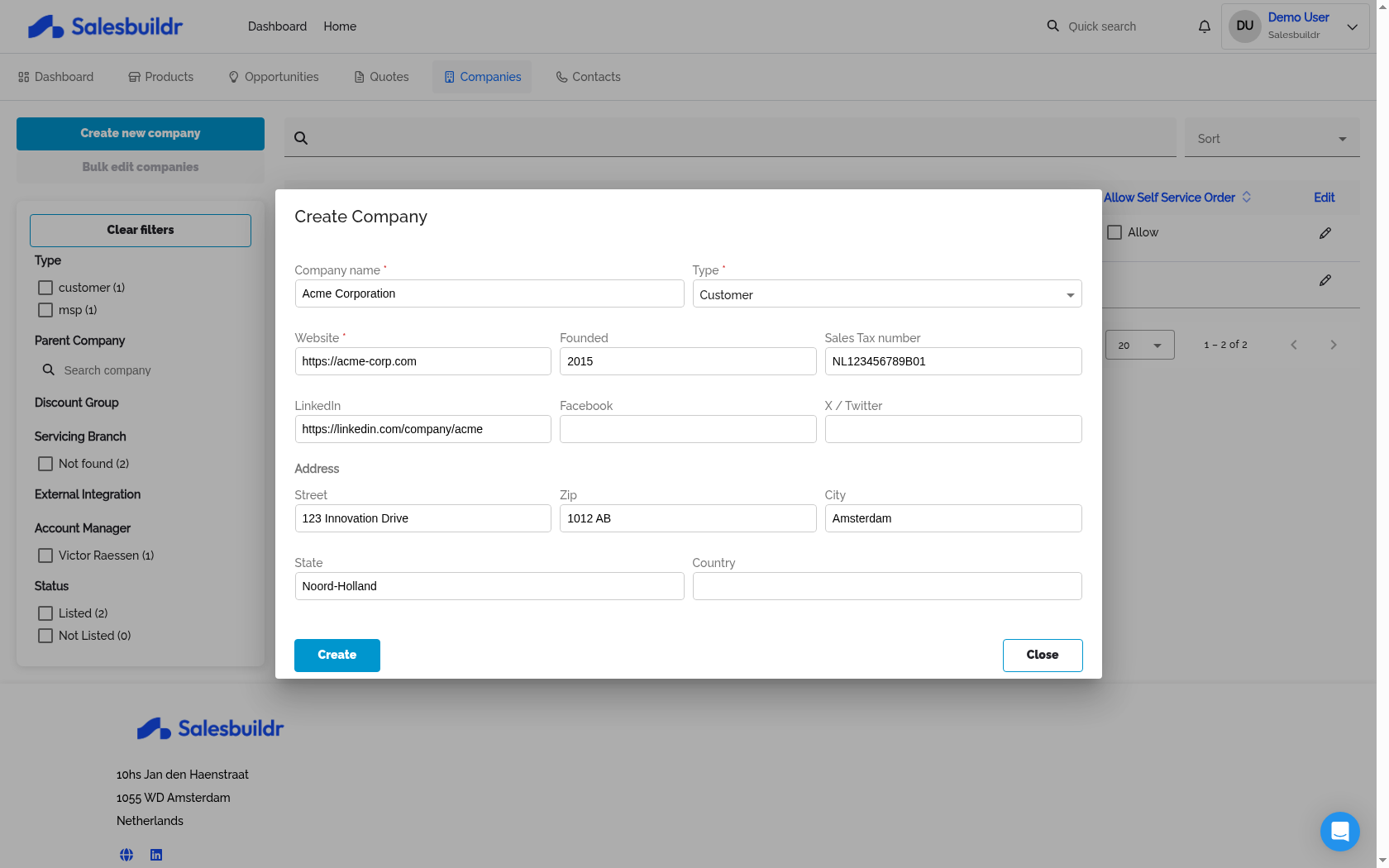Click the empty Facebook field
This screenshot has height=868, width=1389.
coord(688,429)
